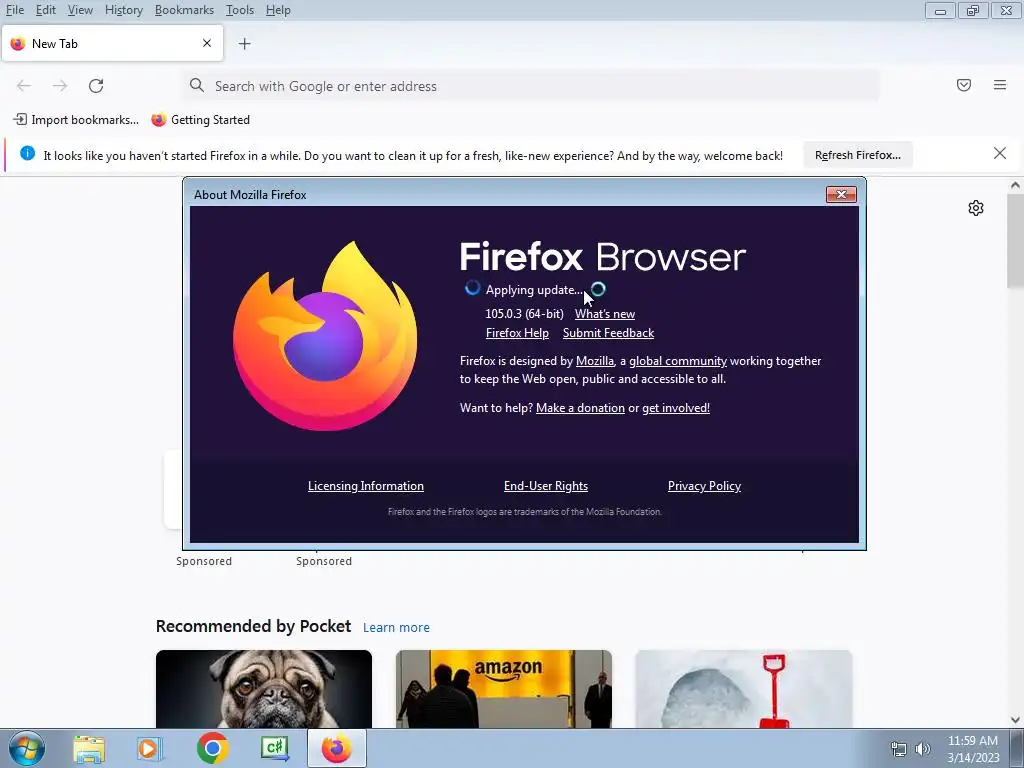Screen dimensions: 1024x768
Task: Reload the current page
Action: tap(96, 86)
